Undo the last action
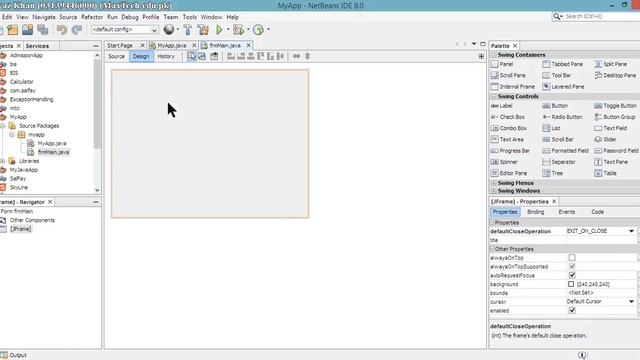 coord(62,30)
